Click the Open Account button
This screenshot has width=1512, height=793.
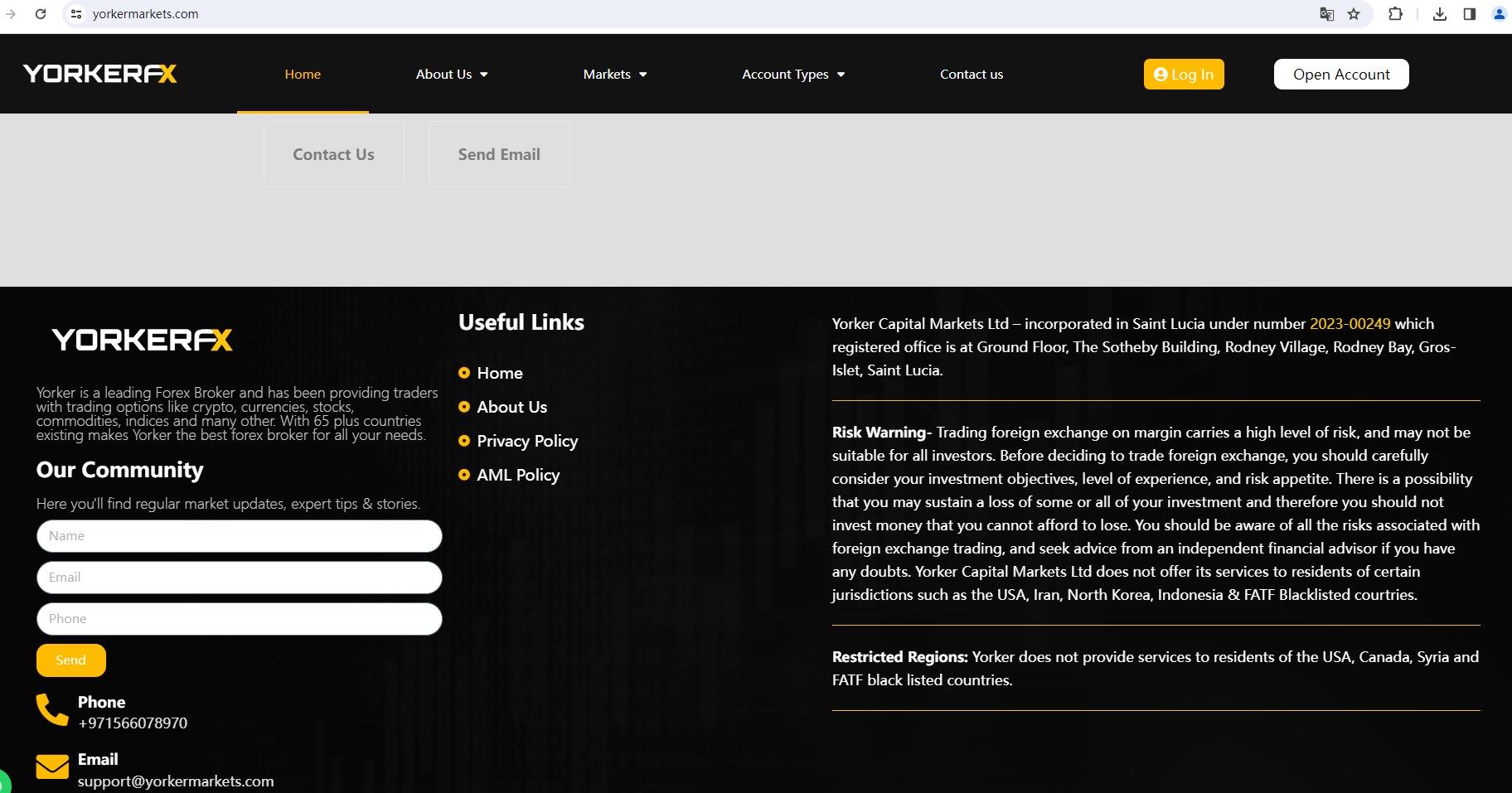[1341, 74]
